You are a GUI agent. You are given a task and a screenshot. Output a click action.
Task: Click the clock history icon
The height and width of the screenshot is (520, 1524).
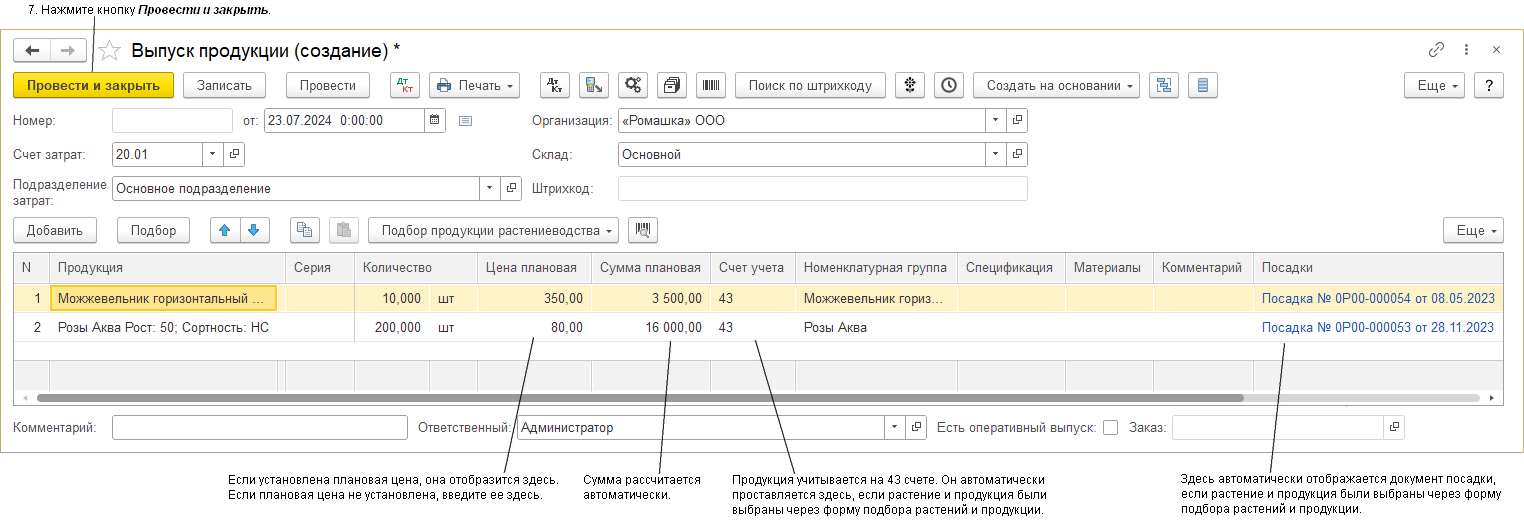tap(949, 85)
